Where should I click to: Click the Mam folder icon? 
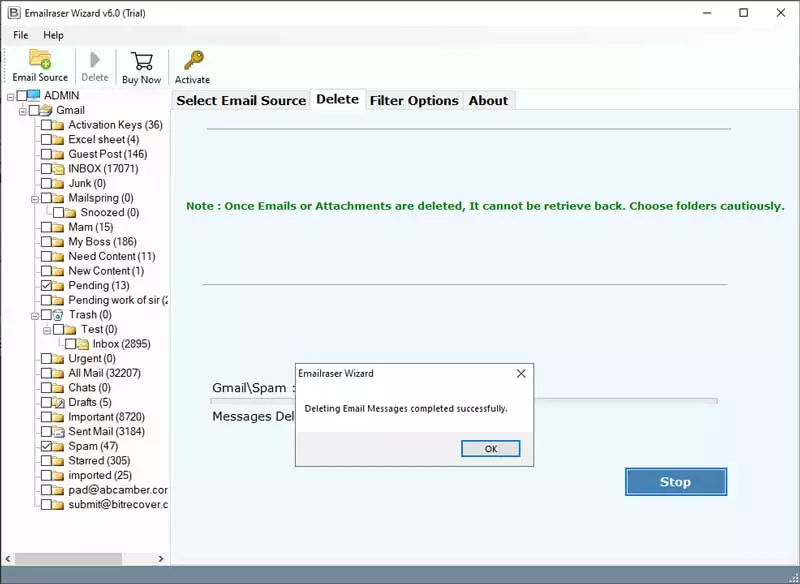pos(58,227)
